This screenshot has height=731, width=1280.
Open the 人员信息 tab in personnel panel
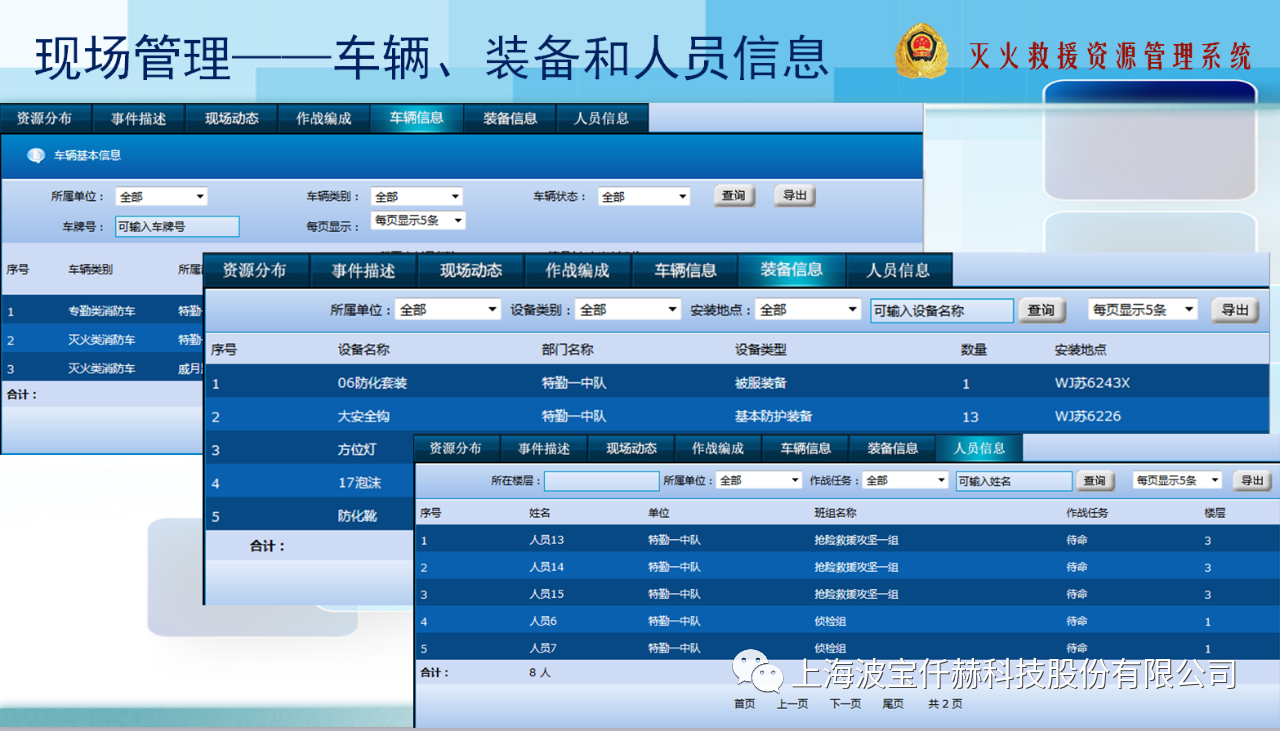click(x=979, y=449)
